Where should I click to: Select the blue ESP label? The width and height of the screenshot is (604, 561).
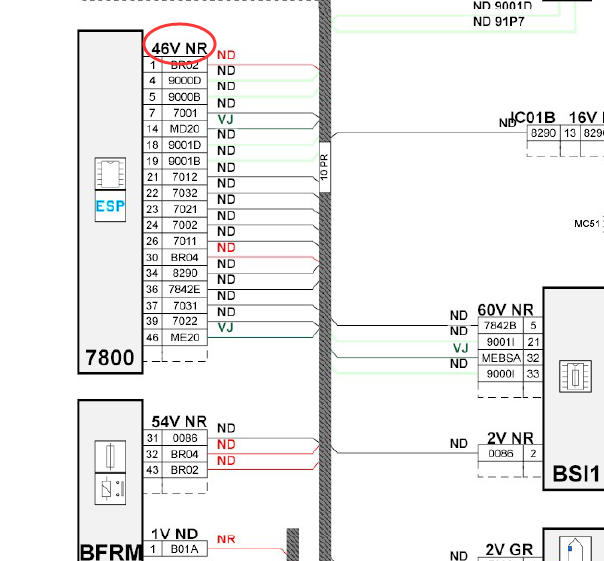tap(110, 206)
